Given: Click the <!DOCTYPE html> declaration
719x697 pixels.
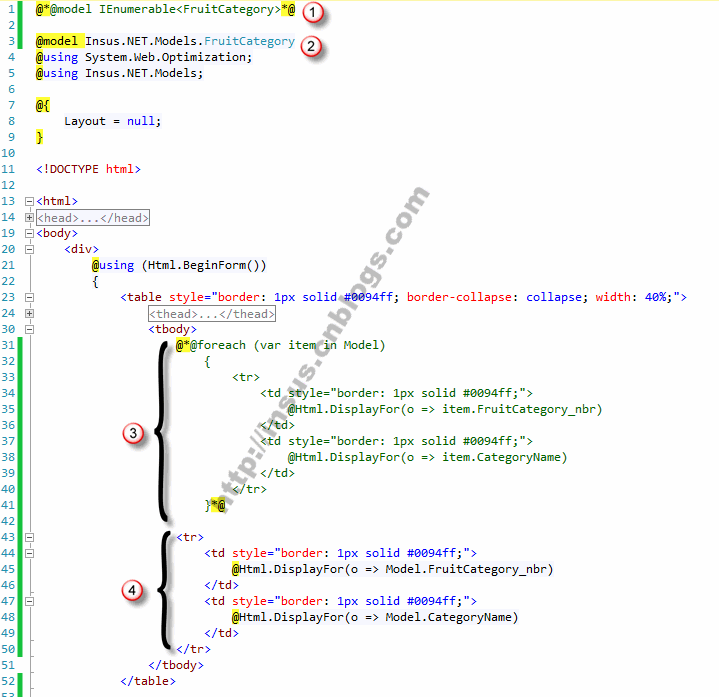Looking at the screenshot, I should click(x=88, y=169).
